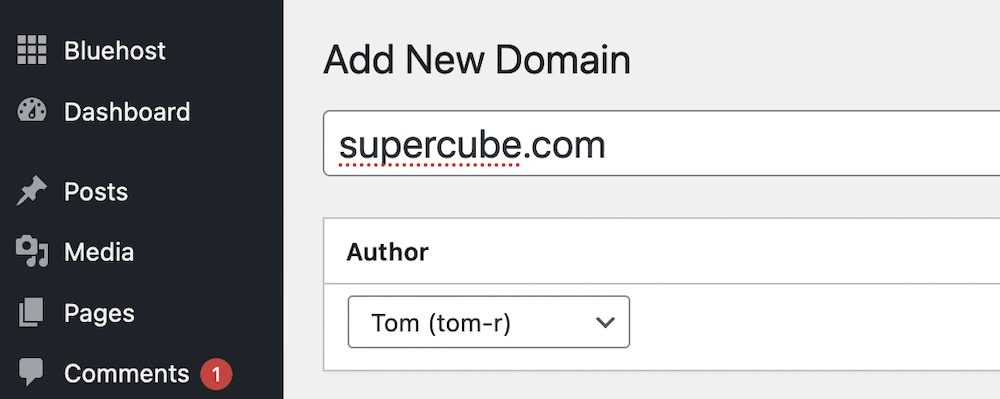Open the Author dropdown showing Tom
The image size is (1000, 399).
tap(489, 322)
